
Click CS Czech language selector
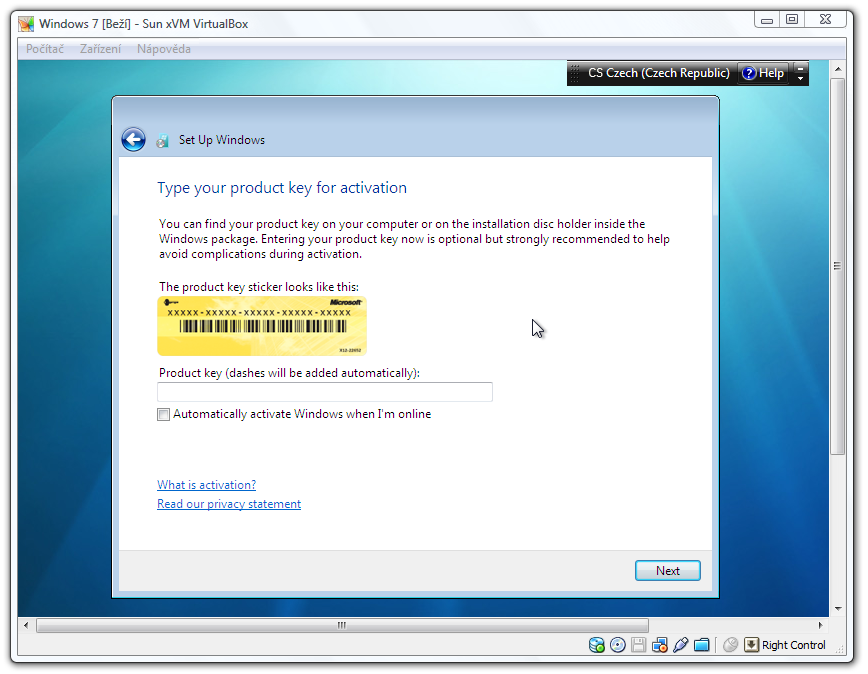tap(659, 73)
